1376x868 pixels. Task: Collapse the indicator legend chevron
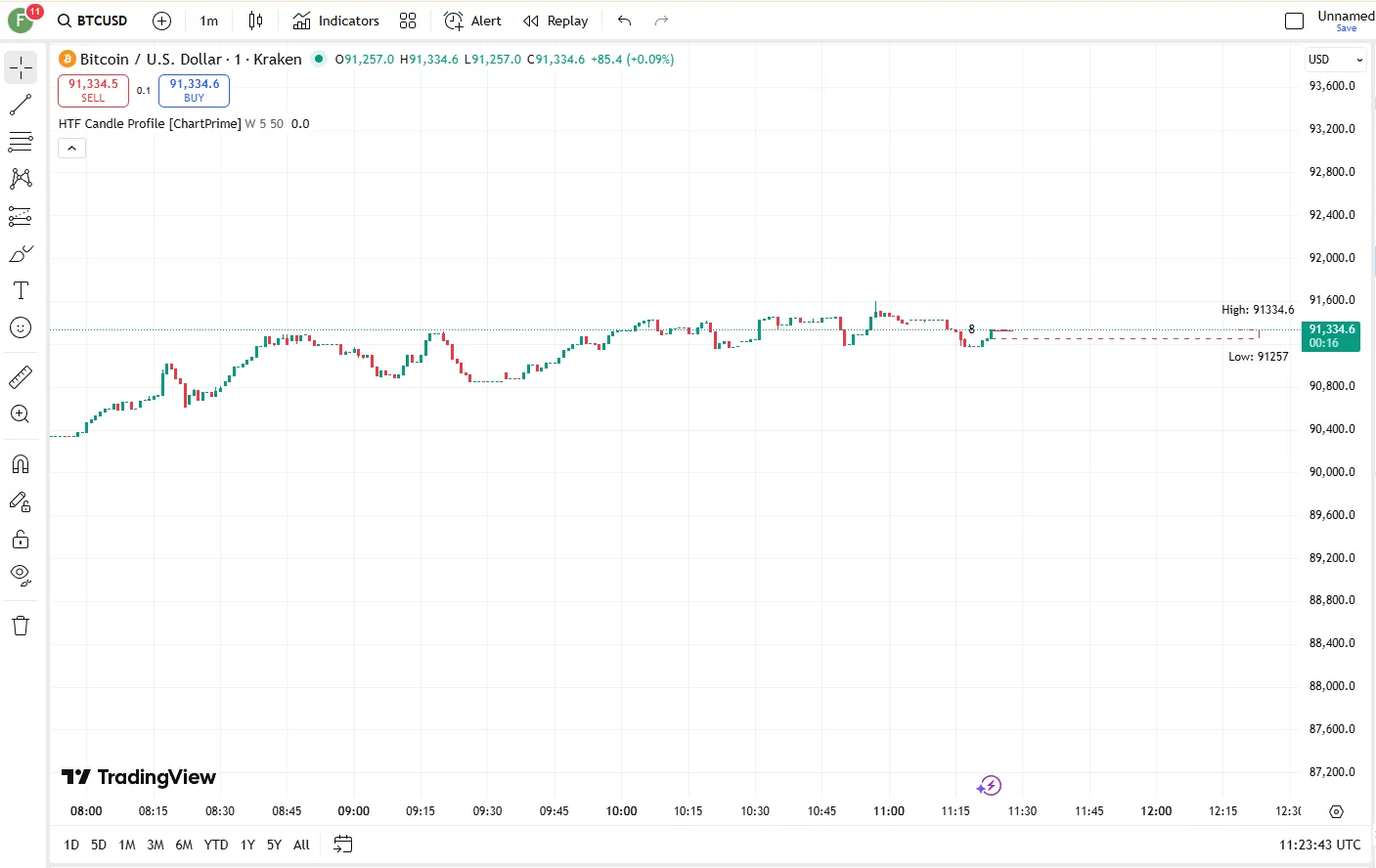71,148
